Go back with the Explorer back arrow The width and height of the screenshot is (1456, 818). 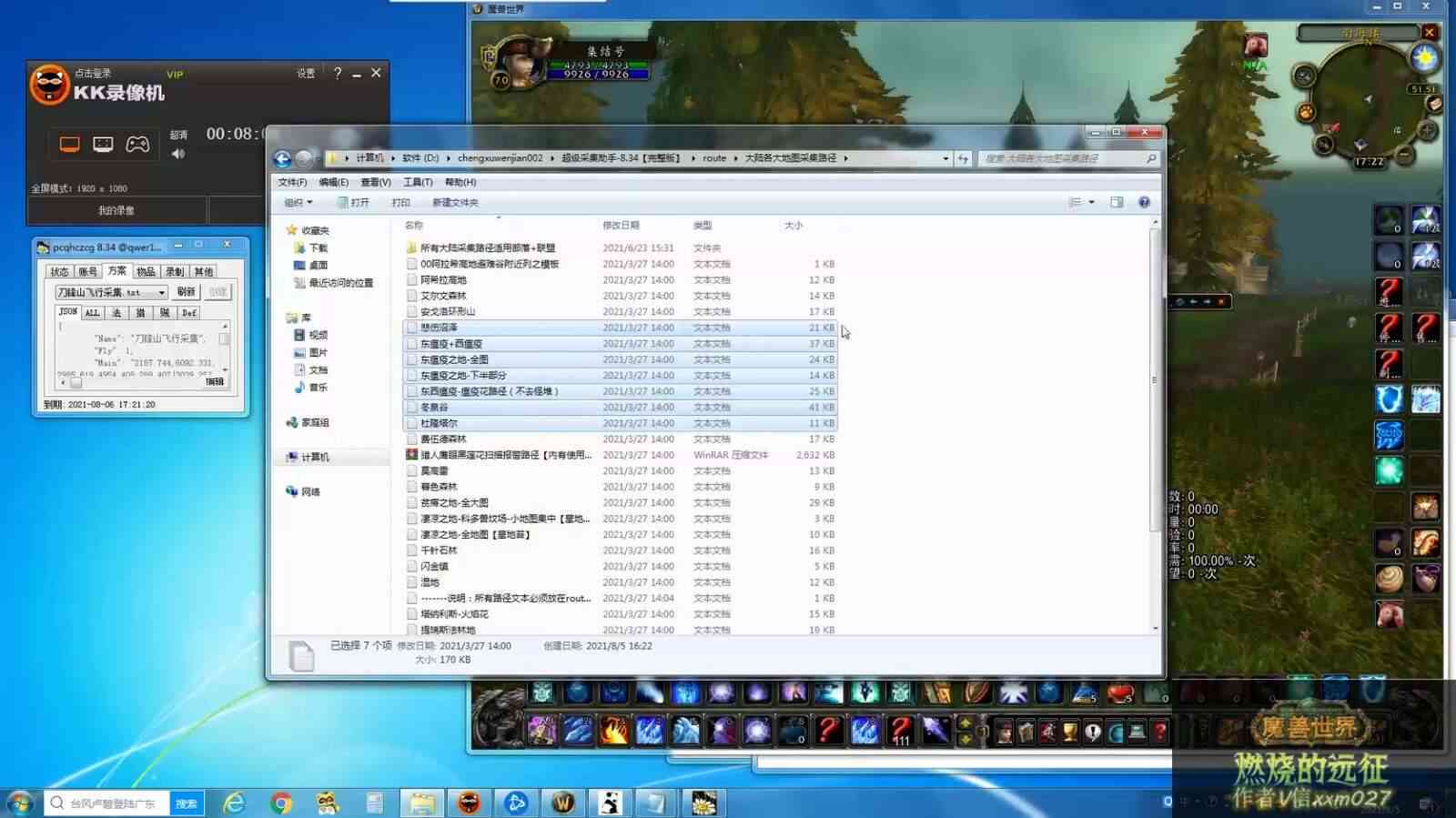pos(282,159)
